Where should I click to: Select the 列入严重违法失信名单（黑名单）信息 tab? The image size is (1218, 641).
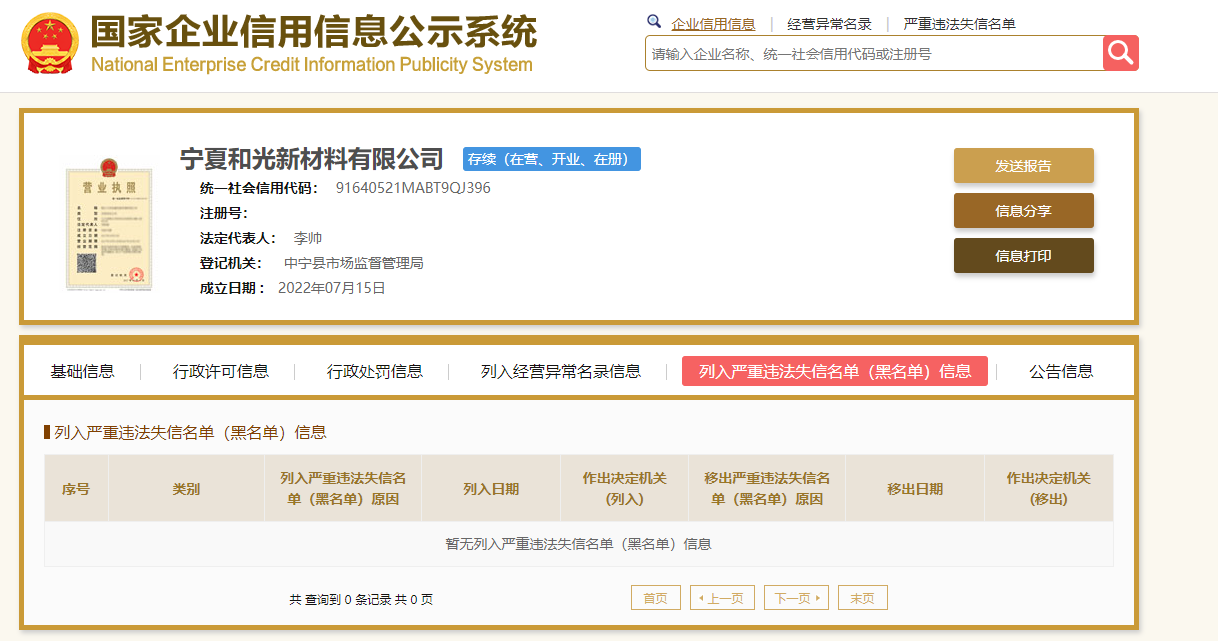[835, 371]
